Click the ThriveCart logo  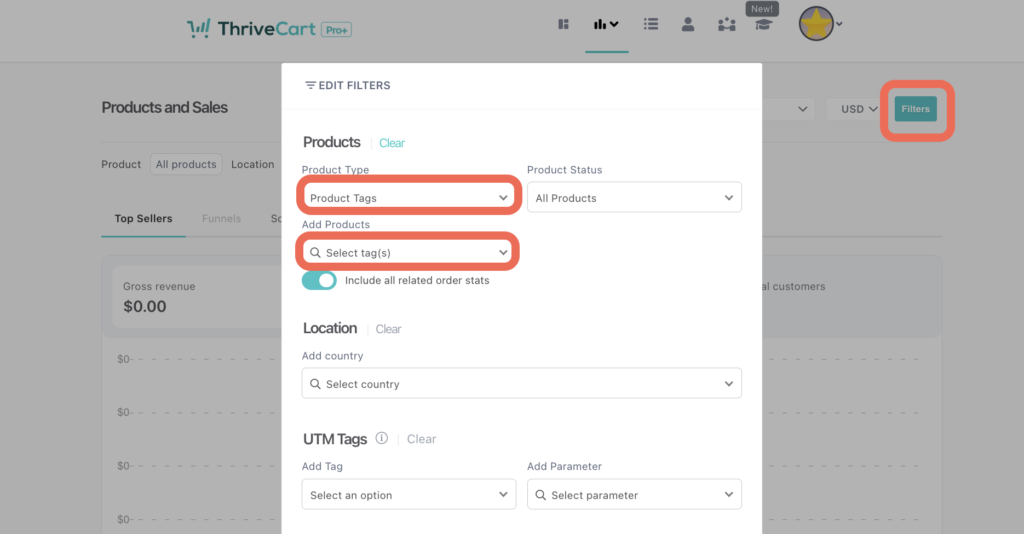(x=268, y=29)
